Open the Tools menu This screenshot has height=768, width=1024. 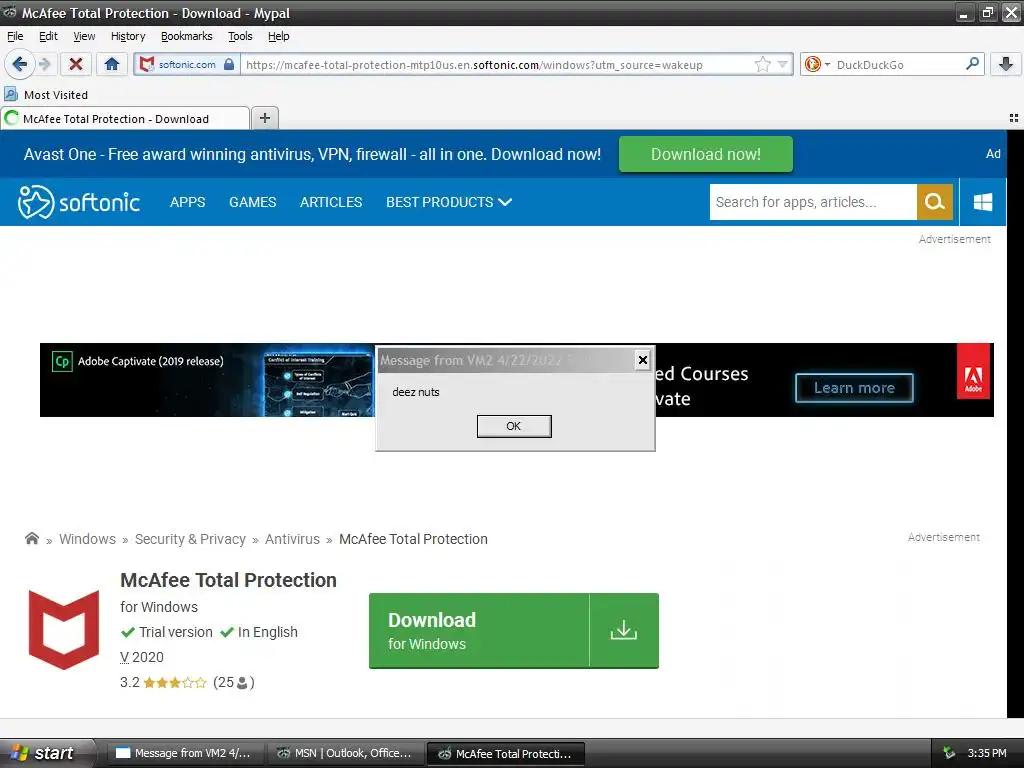click(240, 36)
